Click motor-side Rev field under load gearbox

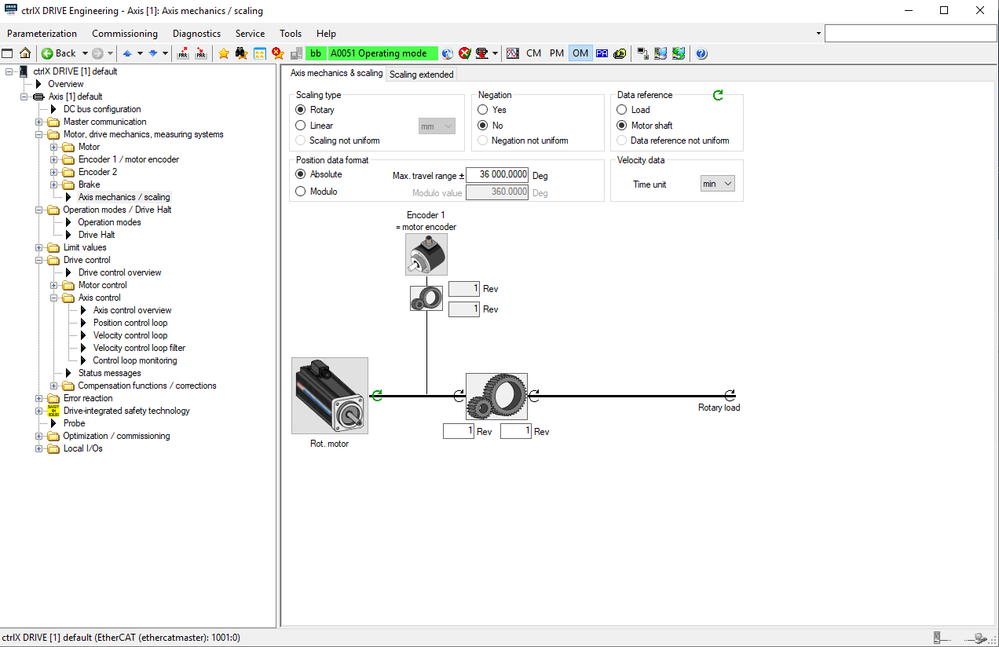click(x=459, y=431)
